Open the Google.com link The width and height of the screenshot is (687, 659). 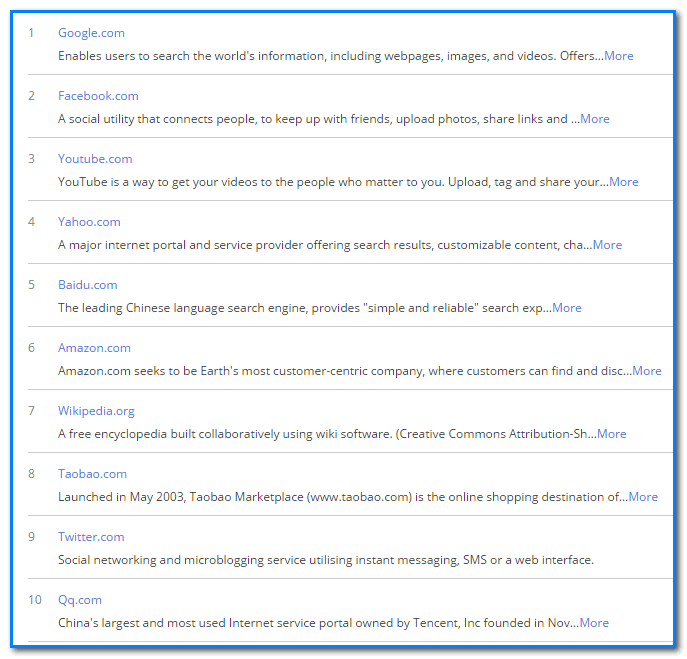pos(91,33)
